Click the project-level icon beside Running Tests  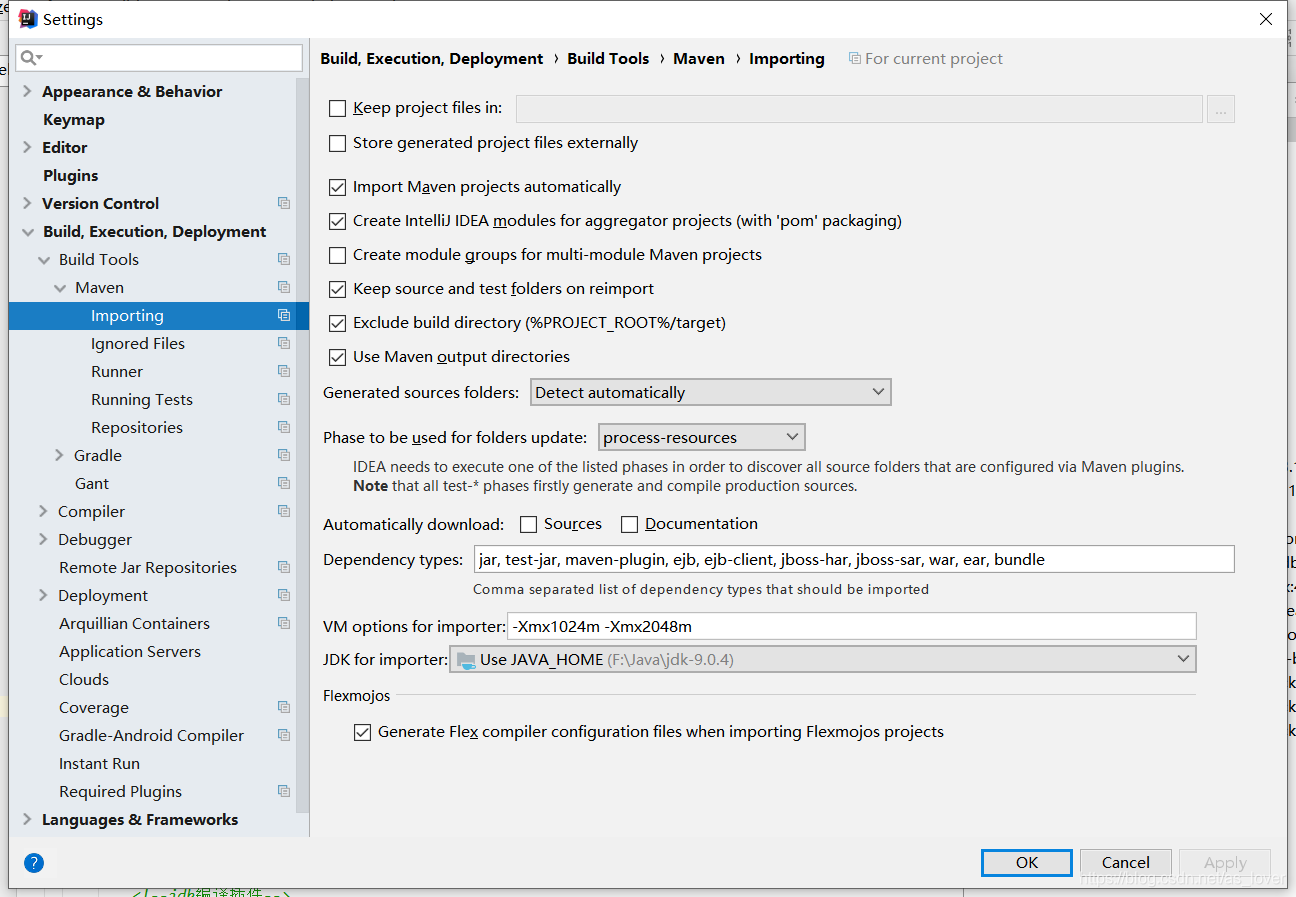tap(284, 399)
